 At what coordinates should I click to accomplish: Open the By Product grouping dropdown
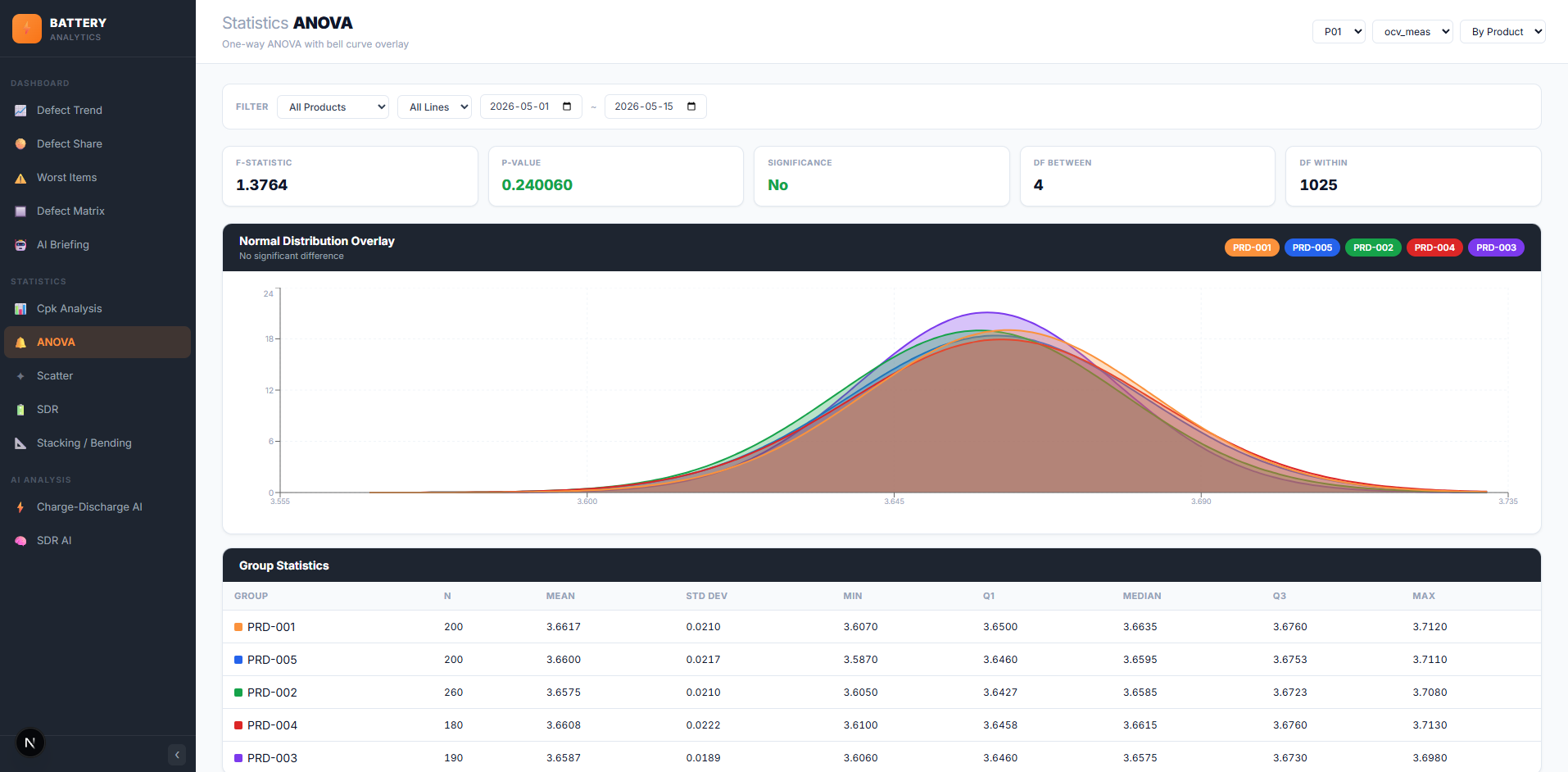(1502, 32)
